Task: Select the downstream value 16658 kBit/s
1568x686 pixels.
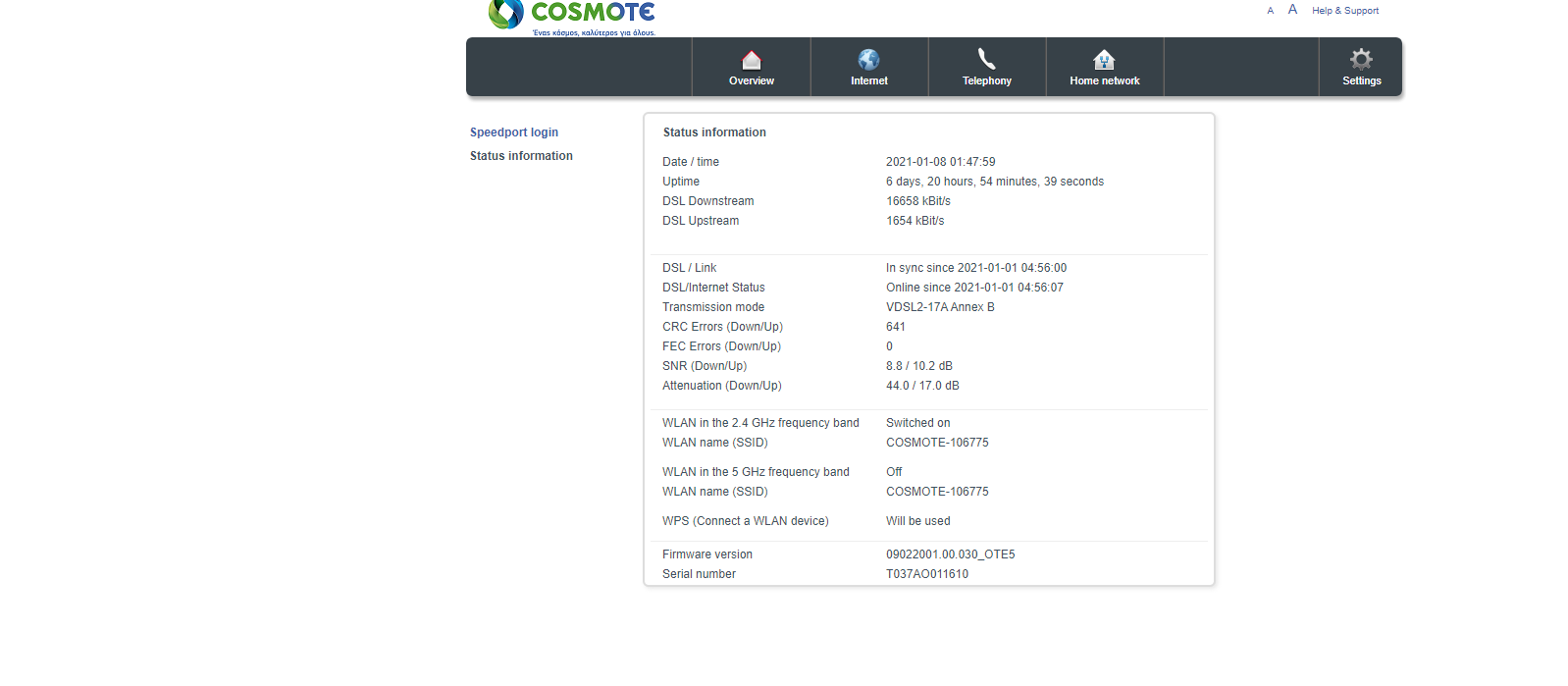Action: coord(918,201)
